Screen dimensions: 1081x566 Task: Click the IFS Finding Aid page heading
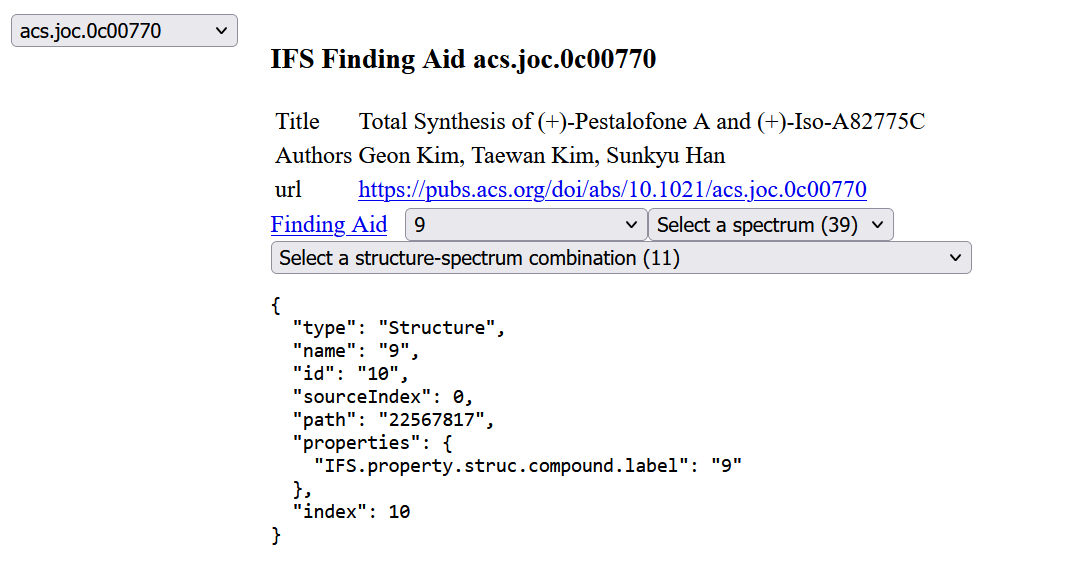pyautogui.click(x=463, y=59)
